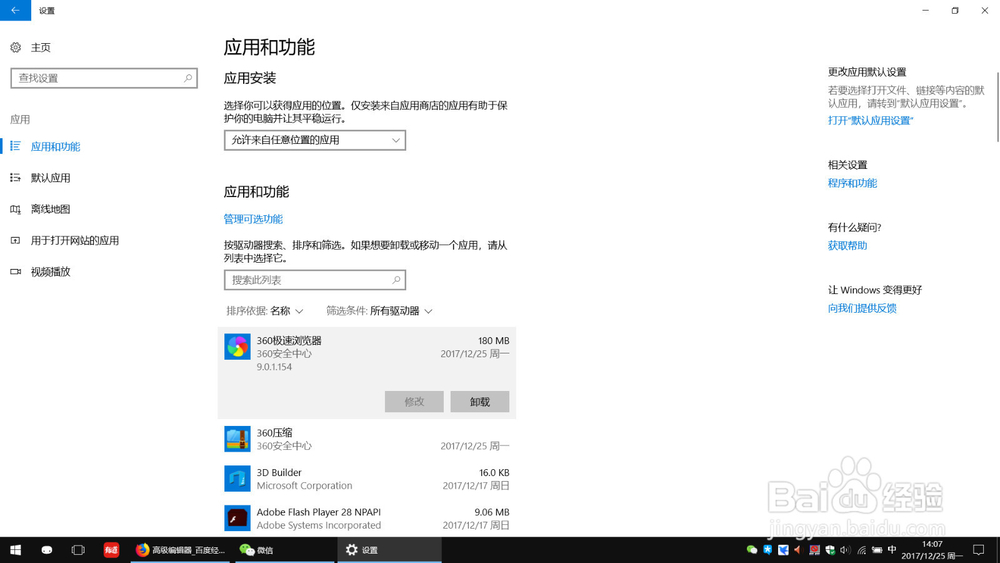Click the 查找设置 search field
Viewport: 1000px width, 563px height.
point(104,78)
